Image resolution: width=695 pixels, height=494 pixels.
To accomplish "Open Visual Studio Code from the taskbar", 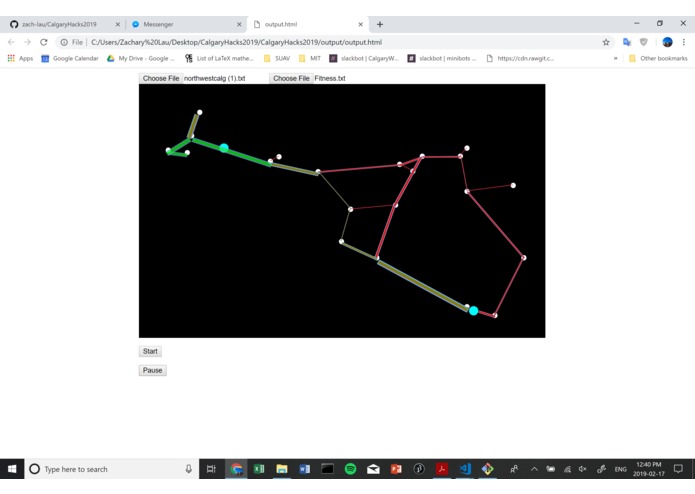I will click(465, 469).
